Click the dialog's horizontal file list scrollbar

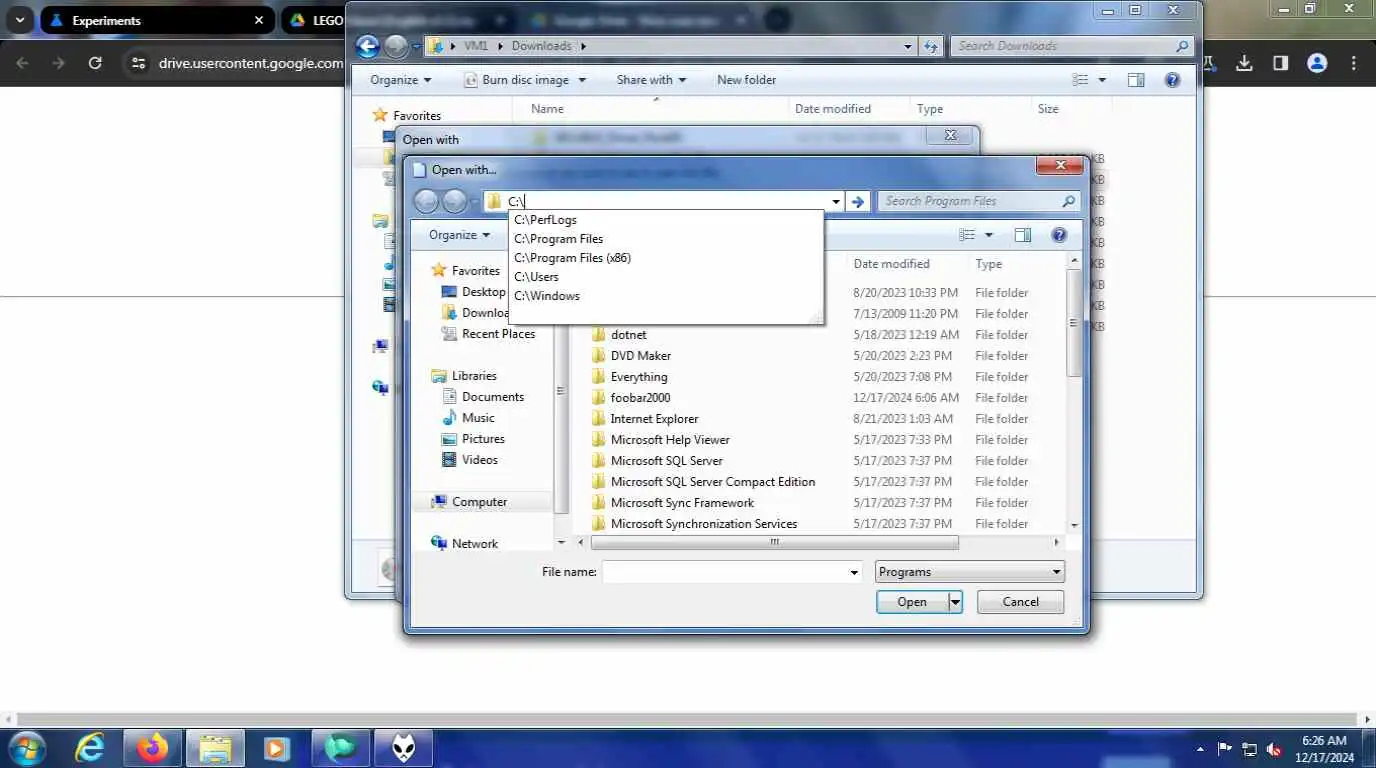[x=775, y=543]
